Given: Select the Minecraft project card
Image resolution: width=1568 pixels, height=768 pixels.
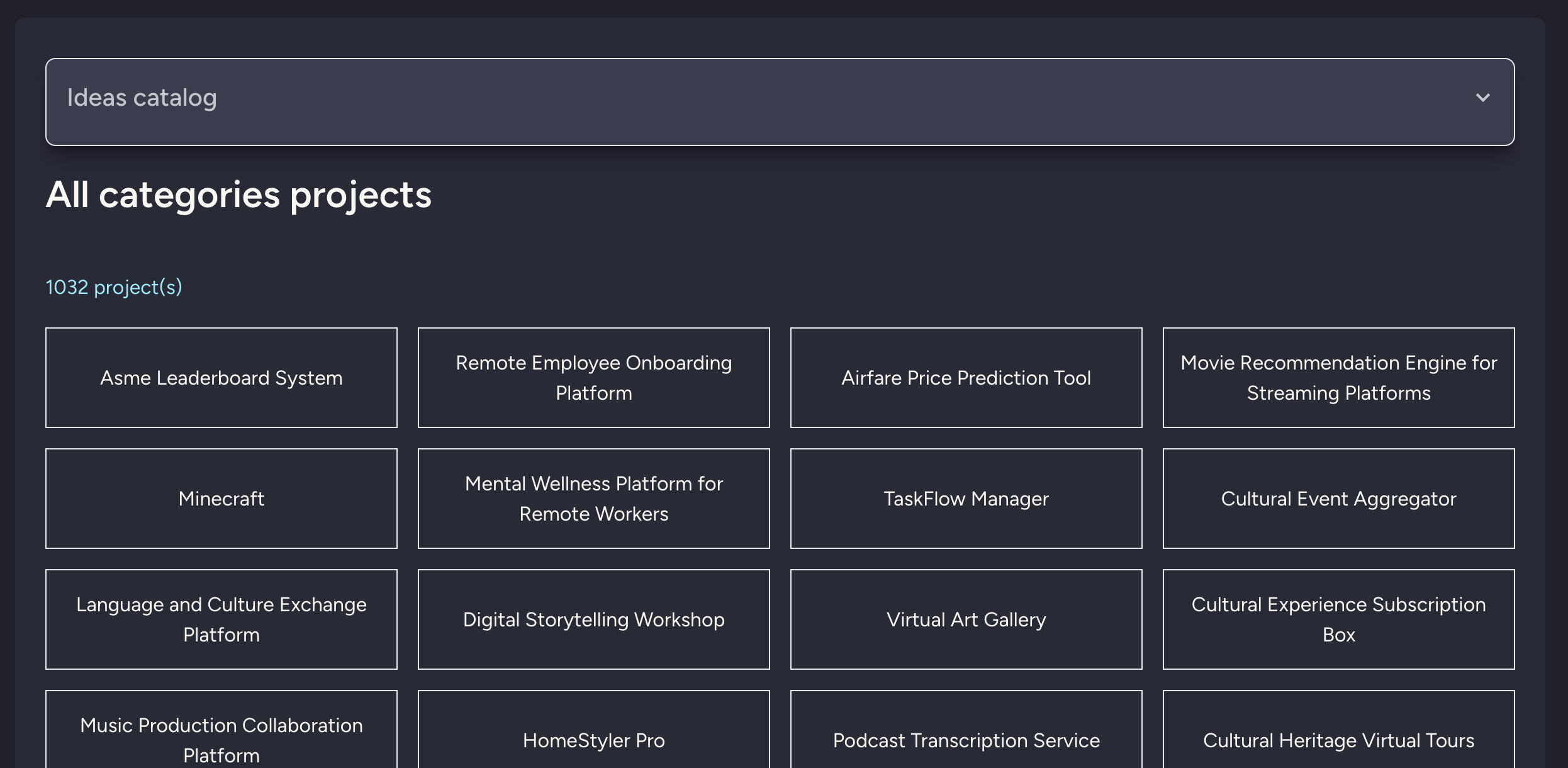Looking at the screenshot, I should point(221,499).
